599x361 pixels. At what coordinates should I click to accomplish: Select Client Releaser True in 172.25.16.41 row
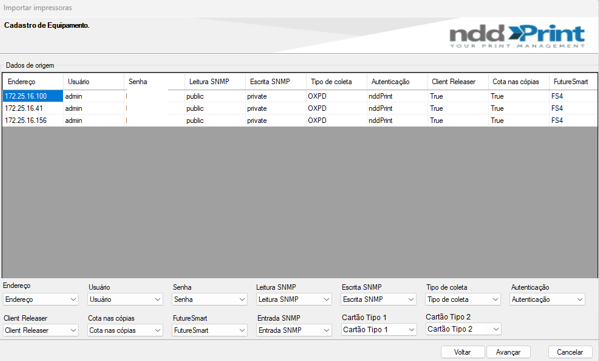(458, 108)
